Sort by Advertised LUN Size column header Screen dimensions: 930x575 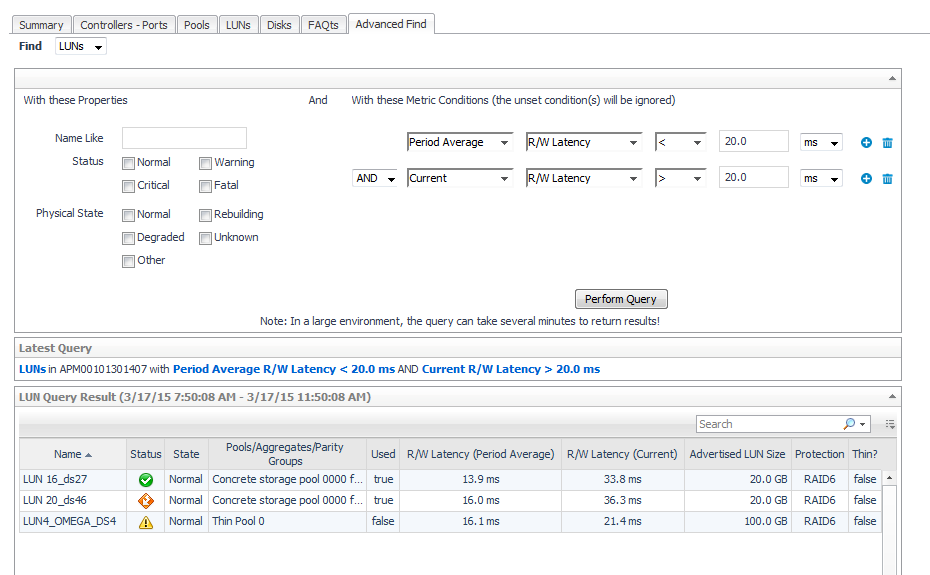(x=737, y=455)
